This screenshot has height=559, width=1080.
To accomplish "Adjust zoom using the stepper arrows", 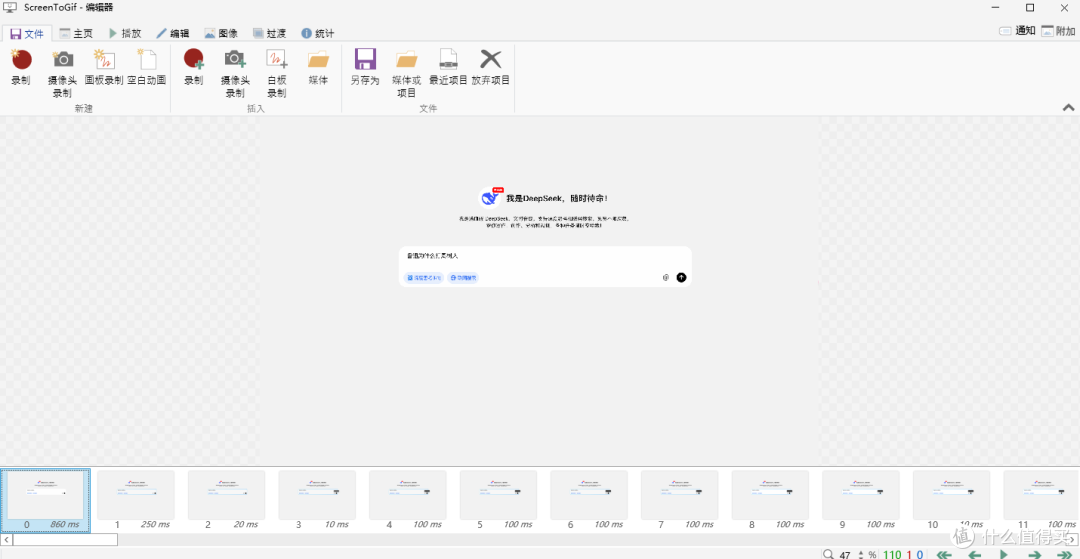I will coord(861,554).
